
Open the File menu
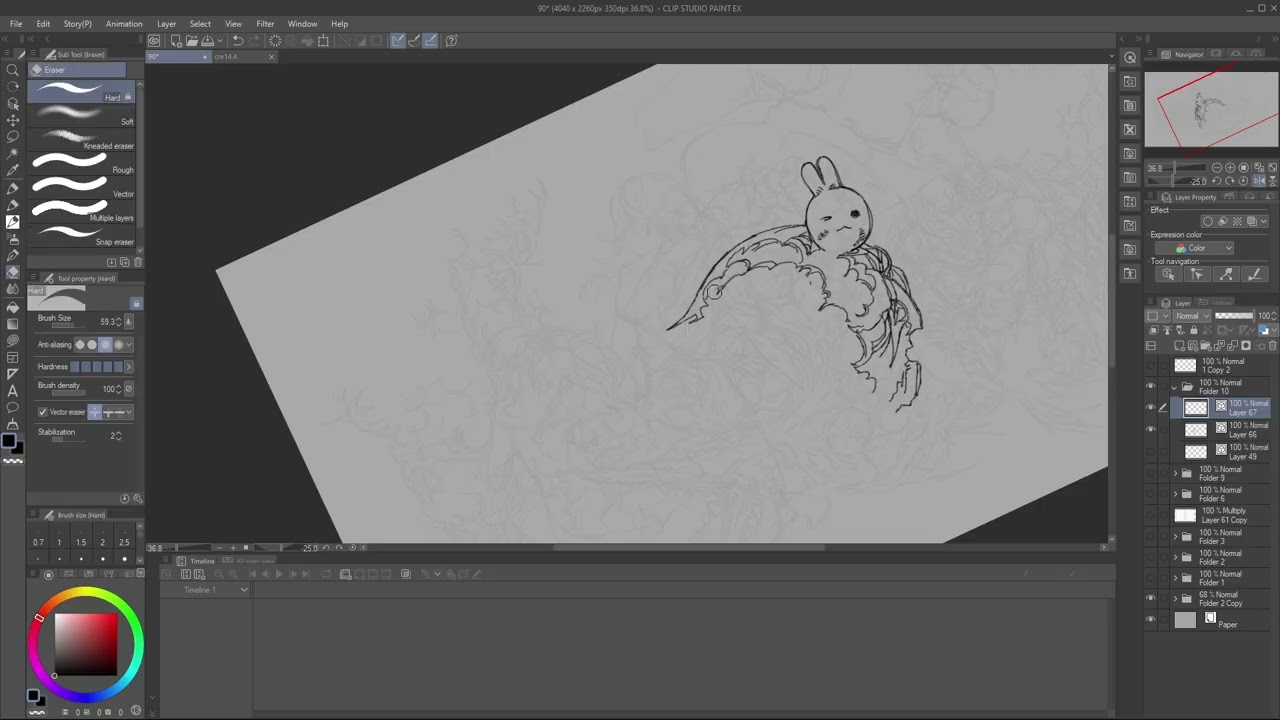coord(16,24)
